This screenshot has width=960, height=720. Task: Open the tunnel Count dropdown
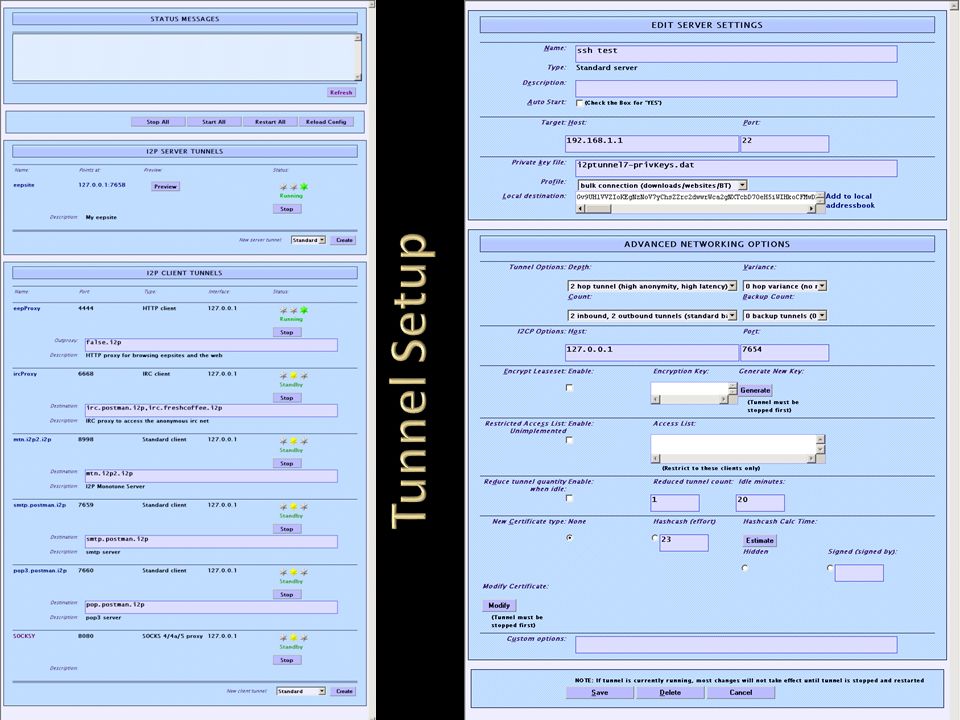[652, 315]
